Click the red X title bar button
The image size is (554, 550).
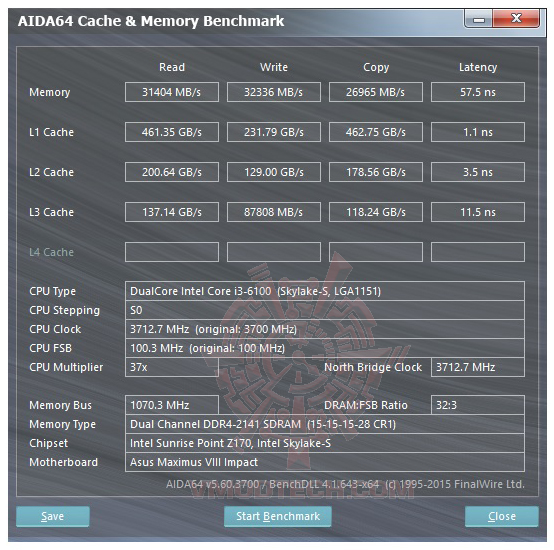(x=516, y=18)
